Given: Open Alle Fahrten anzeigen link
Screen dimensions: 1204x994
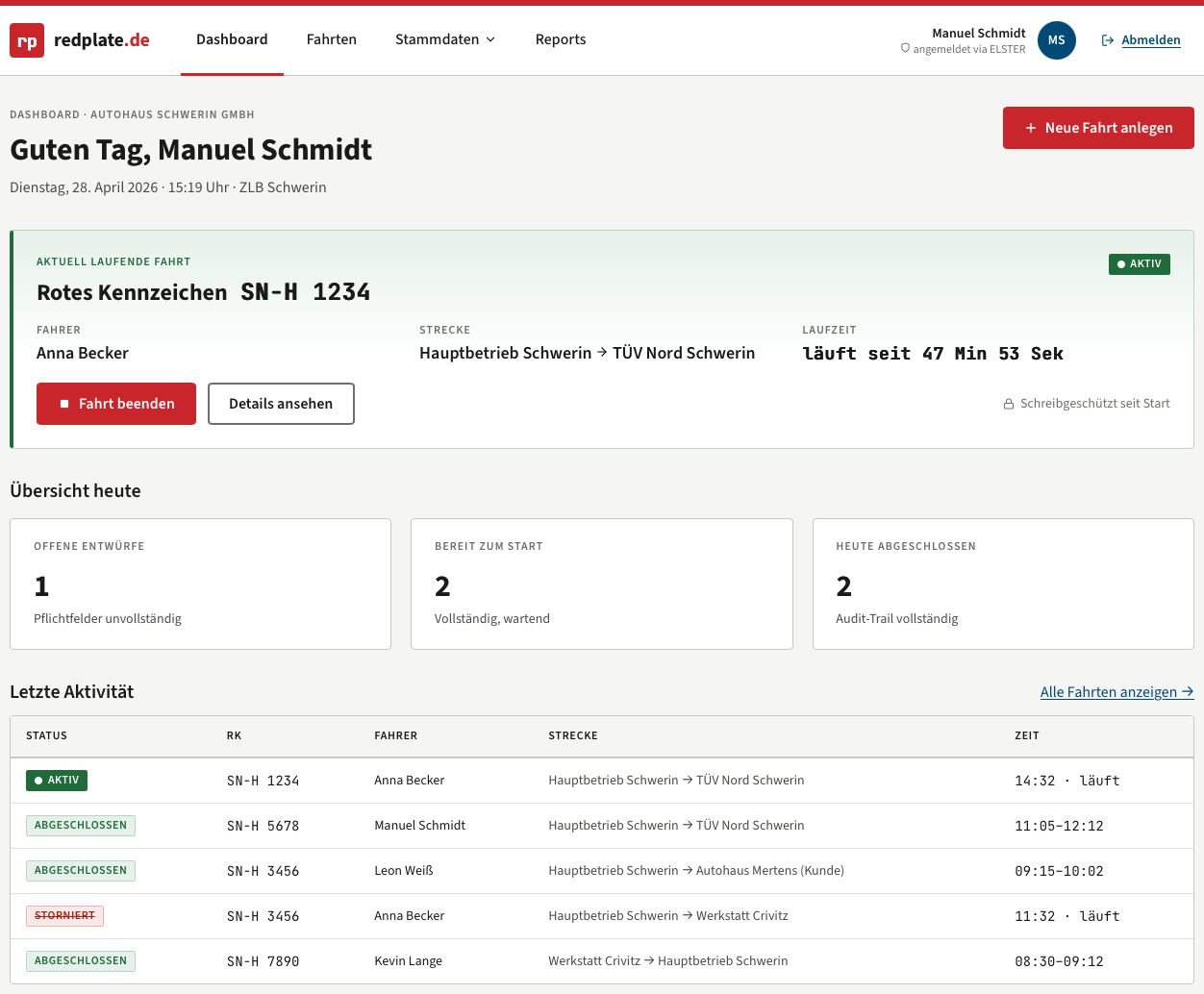Looking at the screenshot, I should (1117, 692).
